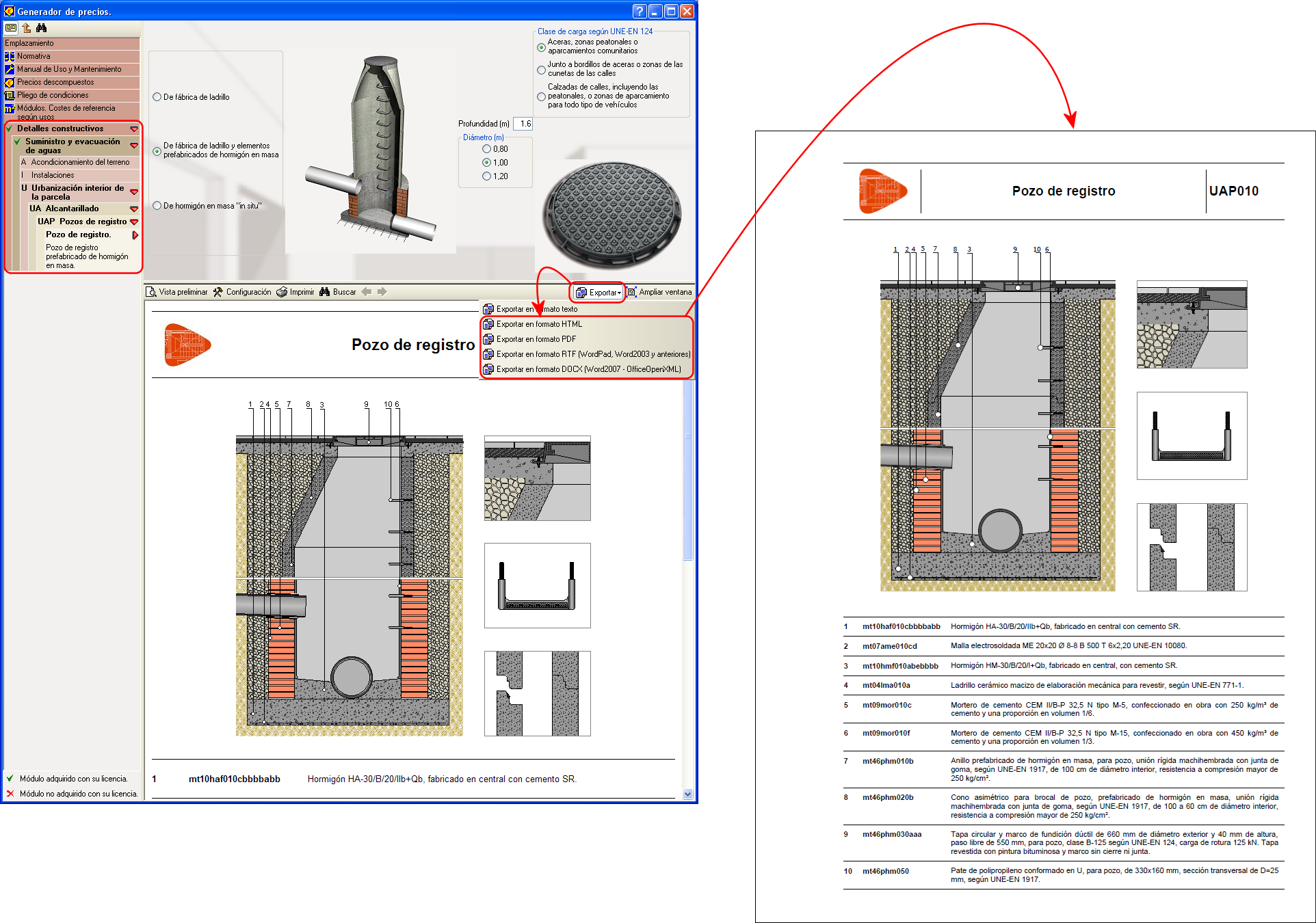
Task: Select the Normativa scales icon
Action: (x=10, y=57)
